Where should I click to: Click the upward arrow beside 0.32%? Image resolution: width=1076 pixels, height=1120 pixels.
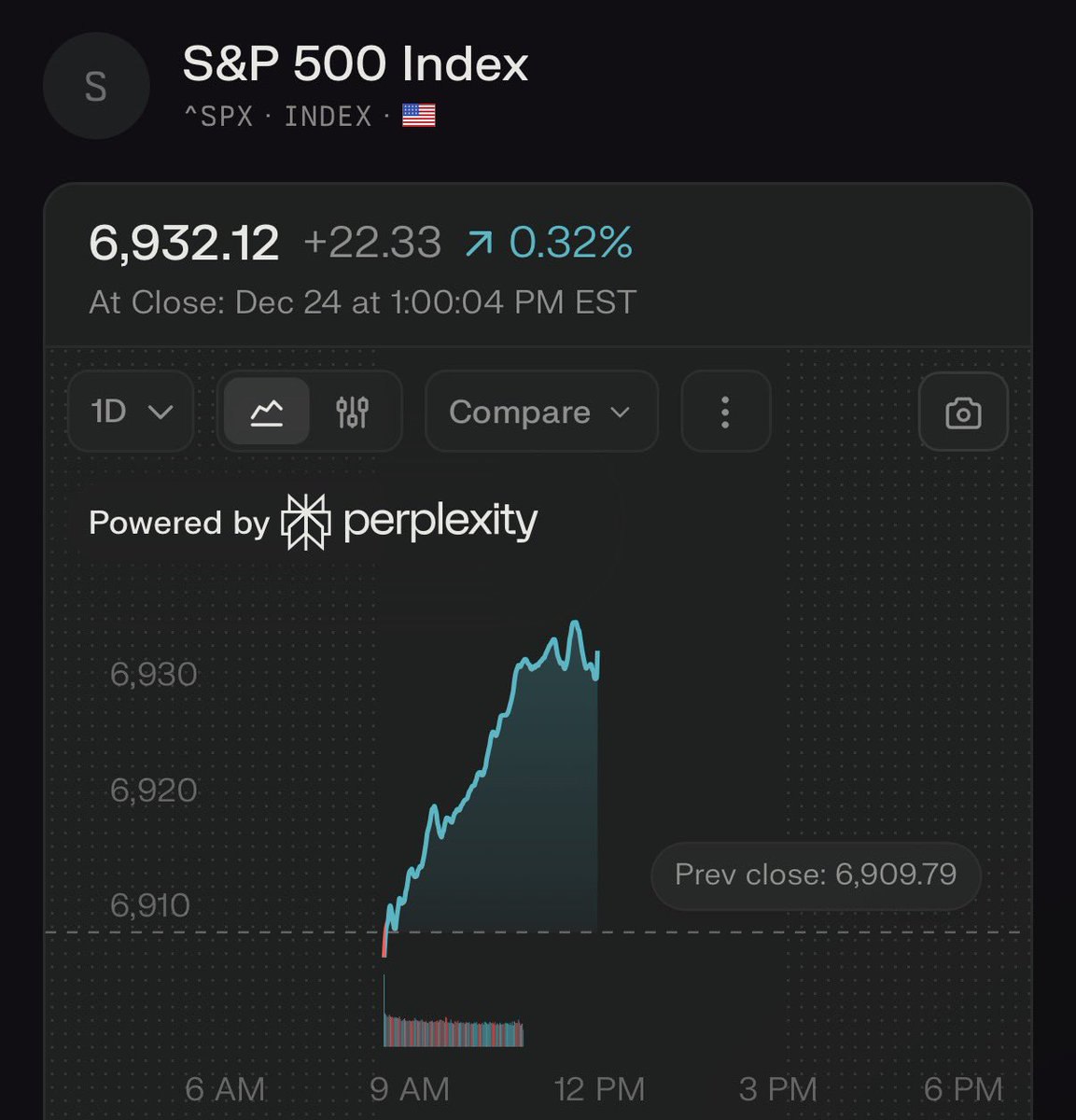coord(479,244)
